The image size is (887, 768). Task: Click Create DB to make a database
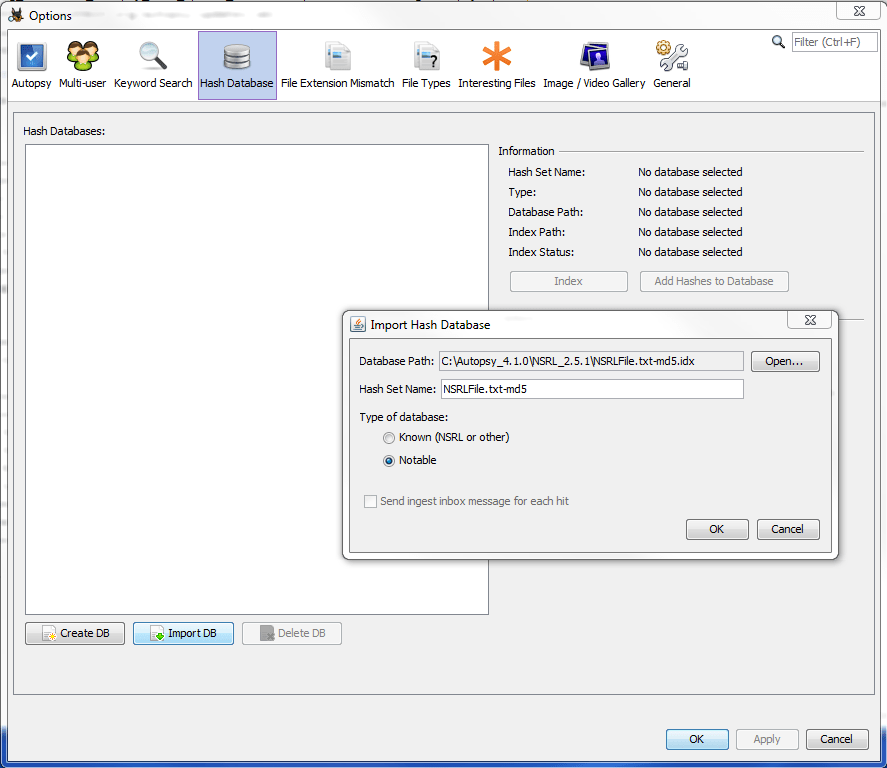coord(74,633)
